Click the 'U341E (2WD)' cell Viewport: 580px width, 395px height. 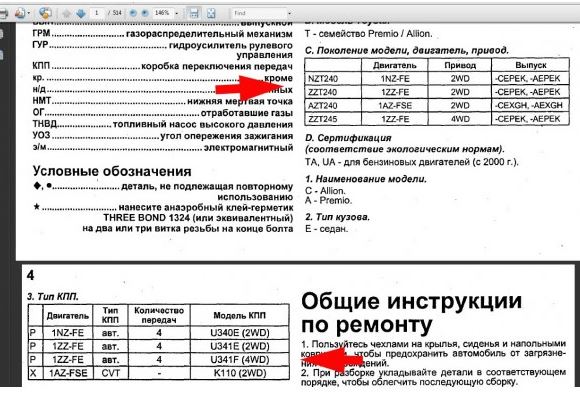pos(240,347)
